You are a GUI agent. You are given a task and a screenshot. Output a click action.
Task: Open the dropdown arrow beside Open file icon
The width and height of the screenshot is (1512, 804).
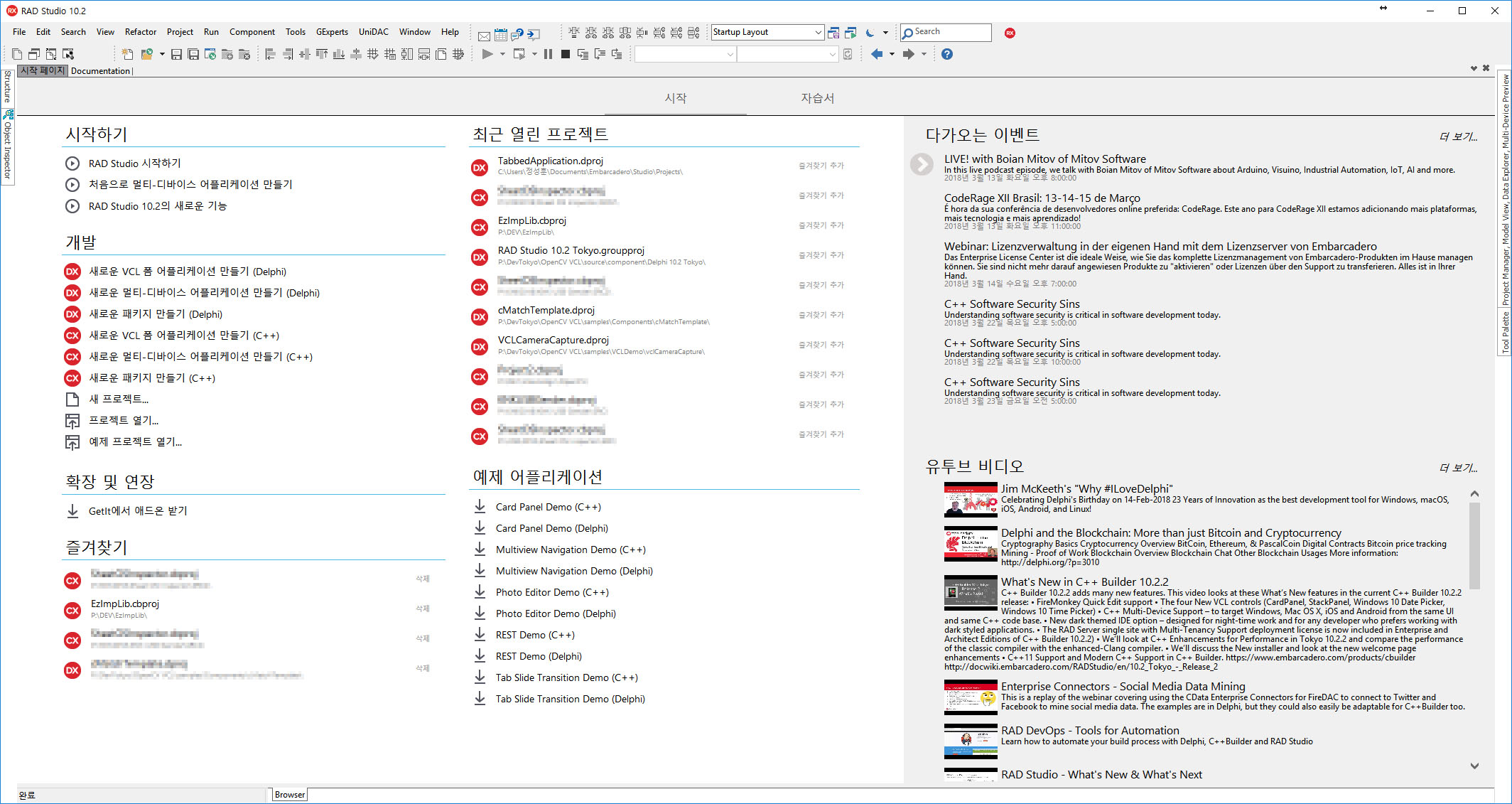coord(162,54)
